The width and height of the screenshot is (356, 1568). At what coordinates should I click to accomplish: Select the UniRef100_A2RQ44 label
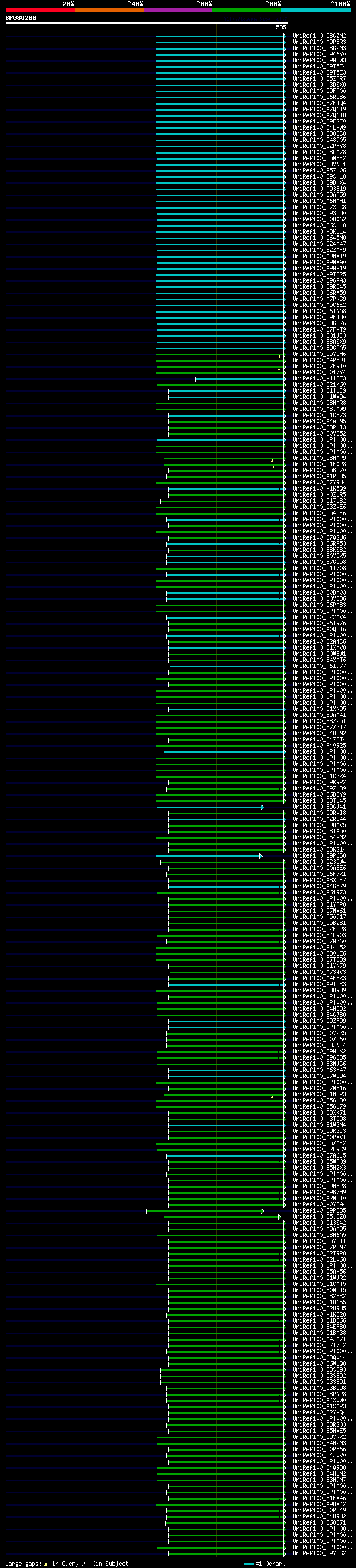pyautogui.click(x=319, y=819)
